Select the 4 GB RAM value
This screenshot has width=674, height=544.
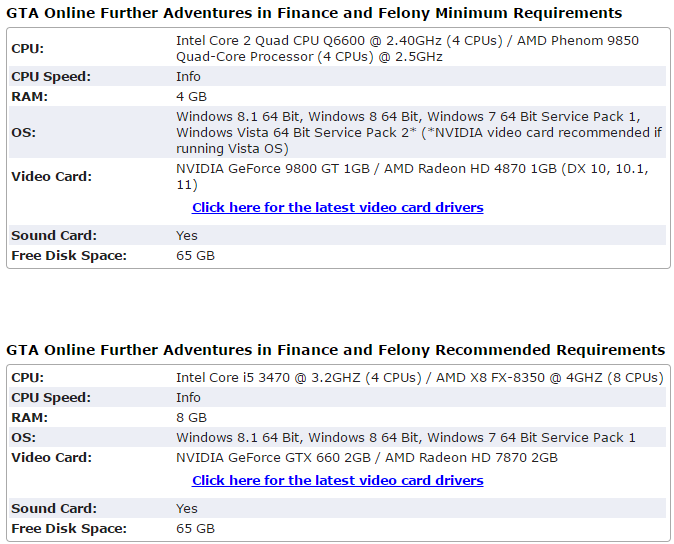[191, 97]
